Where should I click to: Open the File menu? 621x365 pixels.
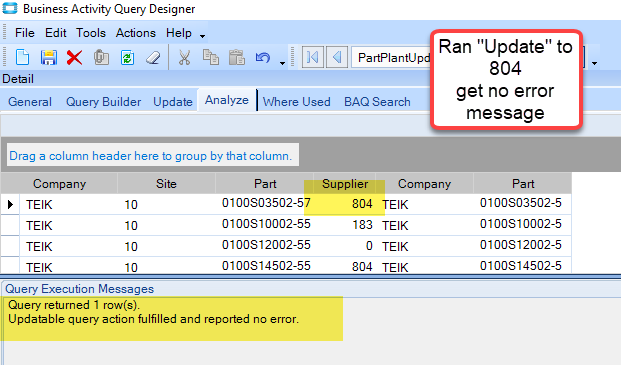pos(25,33)
